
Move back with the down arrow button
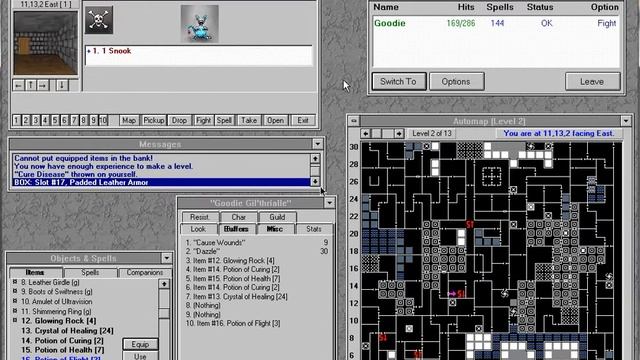coord(62,85)
